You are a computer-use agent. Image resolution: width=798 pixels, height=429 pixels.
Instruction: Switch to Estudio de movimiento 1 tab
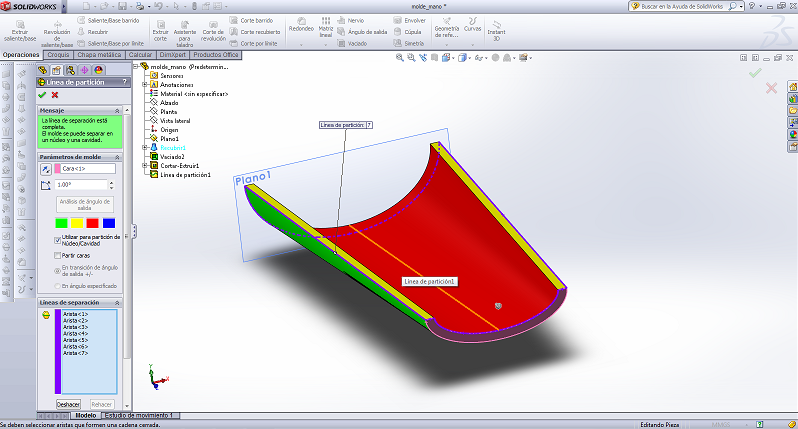tap(138, 415)
